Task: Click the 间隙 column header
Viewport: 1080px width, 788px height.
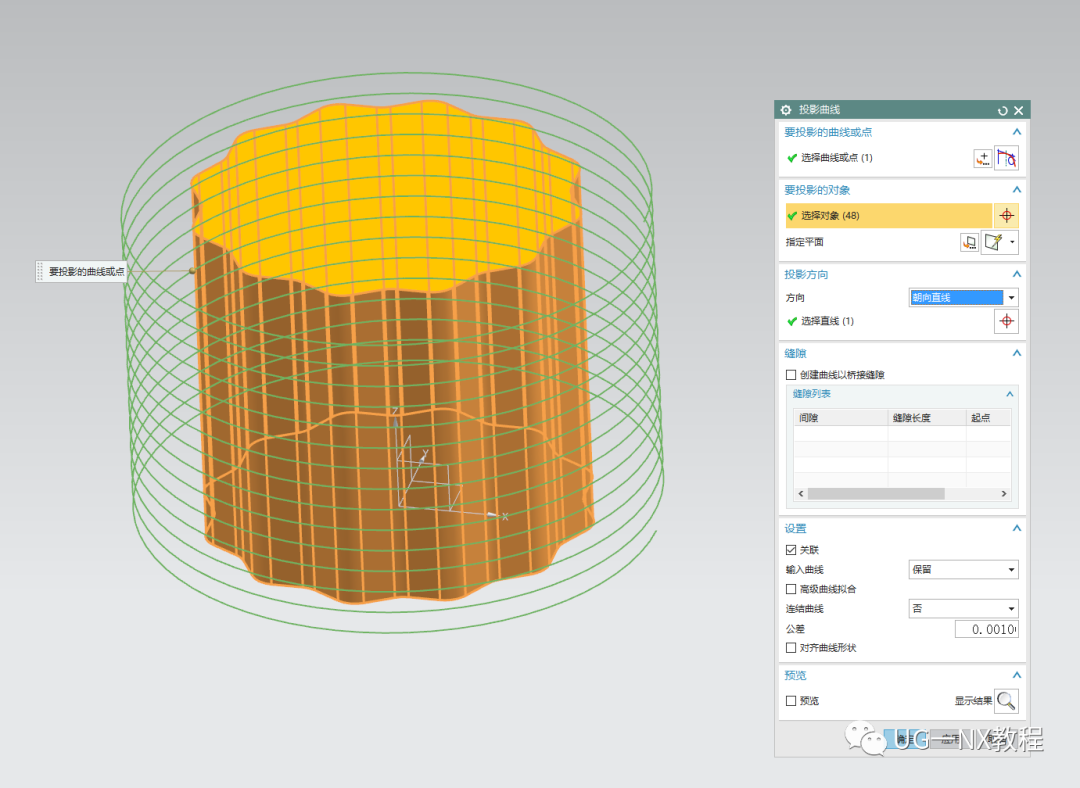Action: [x=840, y=417]
